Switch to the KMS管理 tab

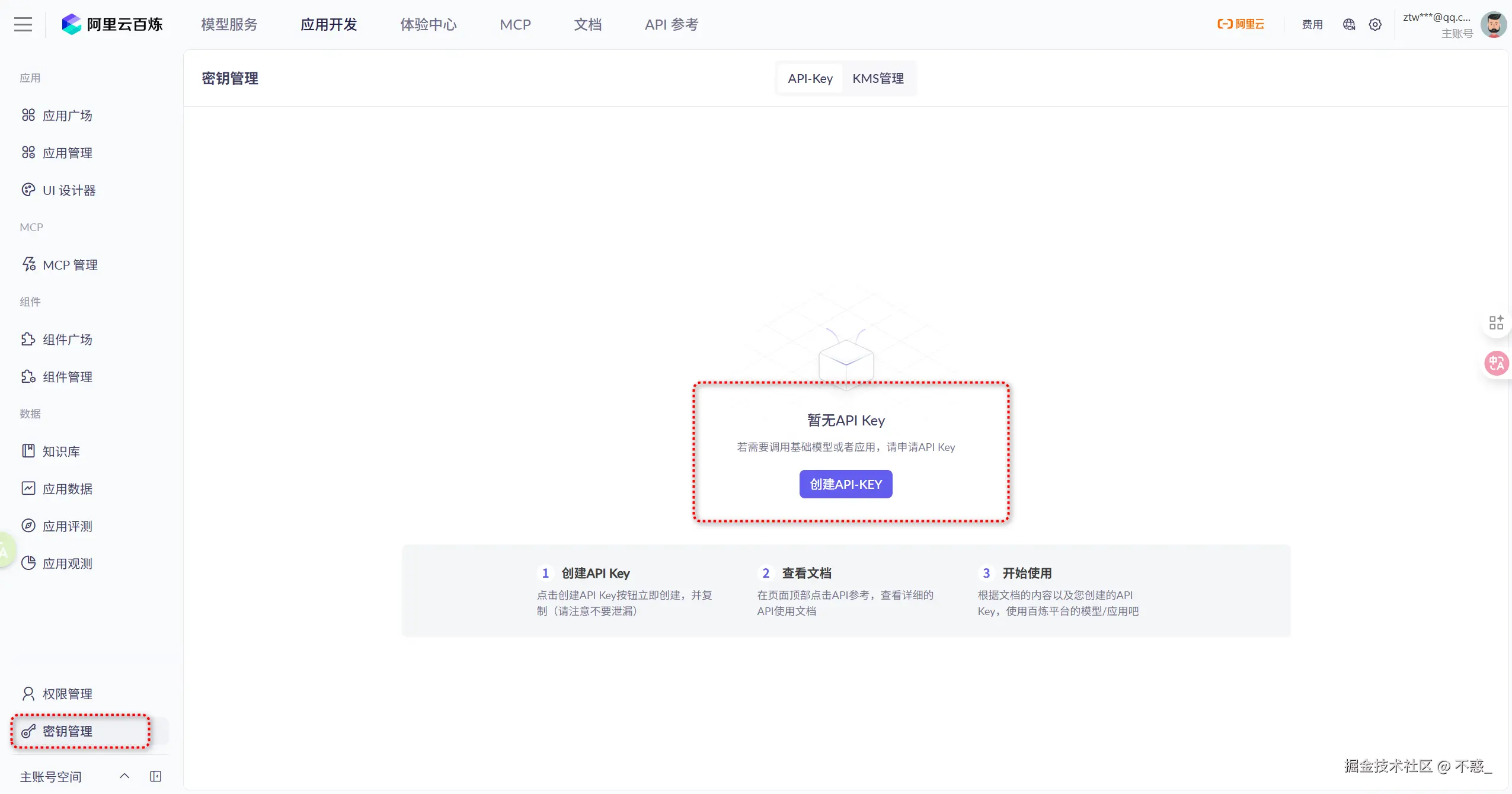[878, 78]
